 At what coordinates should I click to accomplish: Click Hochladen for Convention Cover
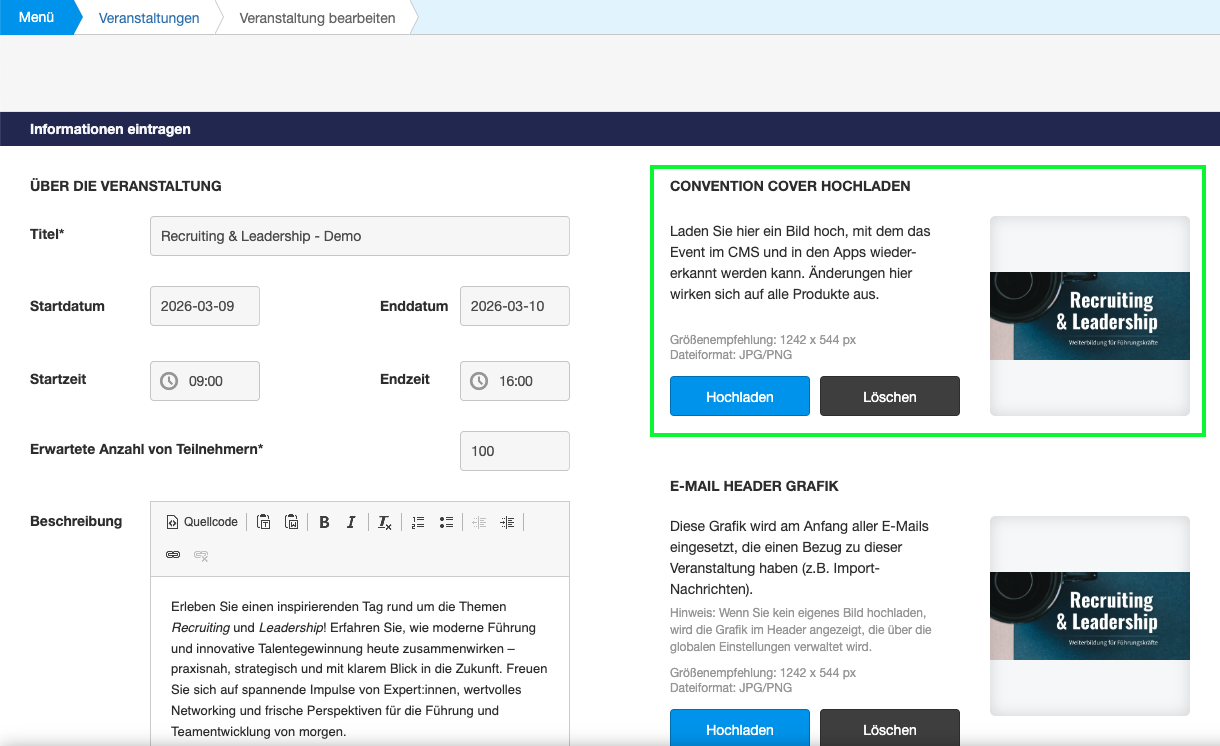740,396
